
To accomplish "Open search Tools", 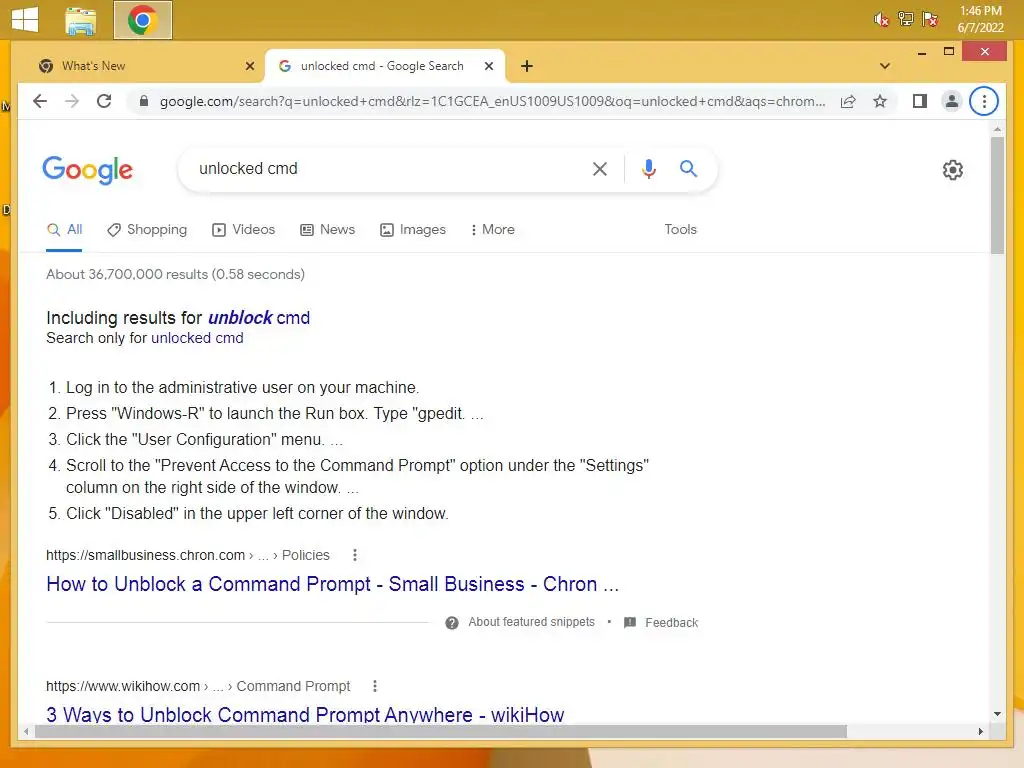I will pyautogui.click(x=680, y=230).
